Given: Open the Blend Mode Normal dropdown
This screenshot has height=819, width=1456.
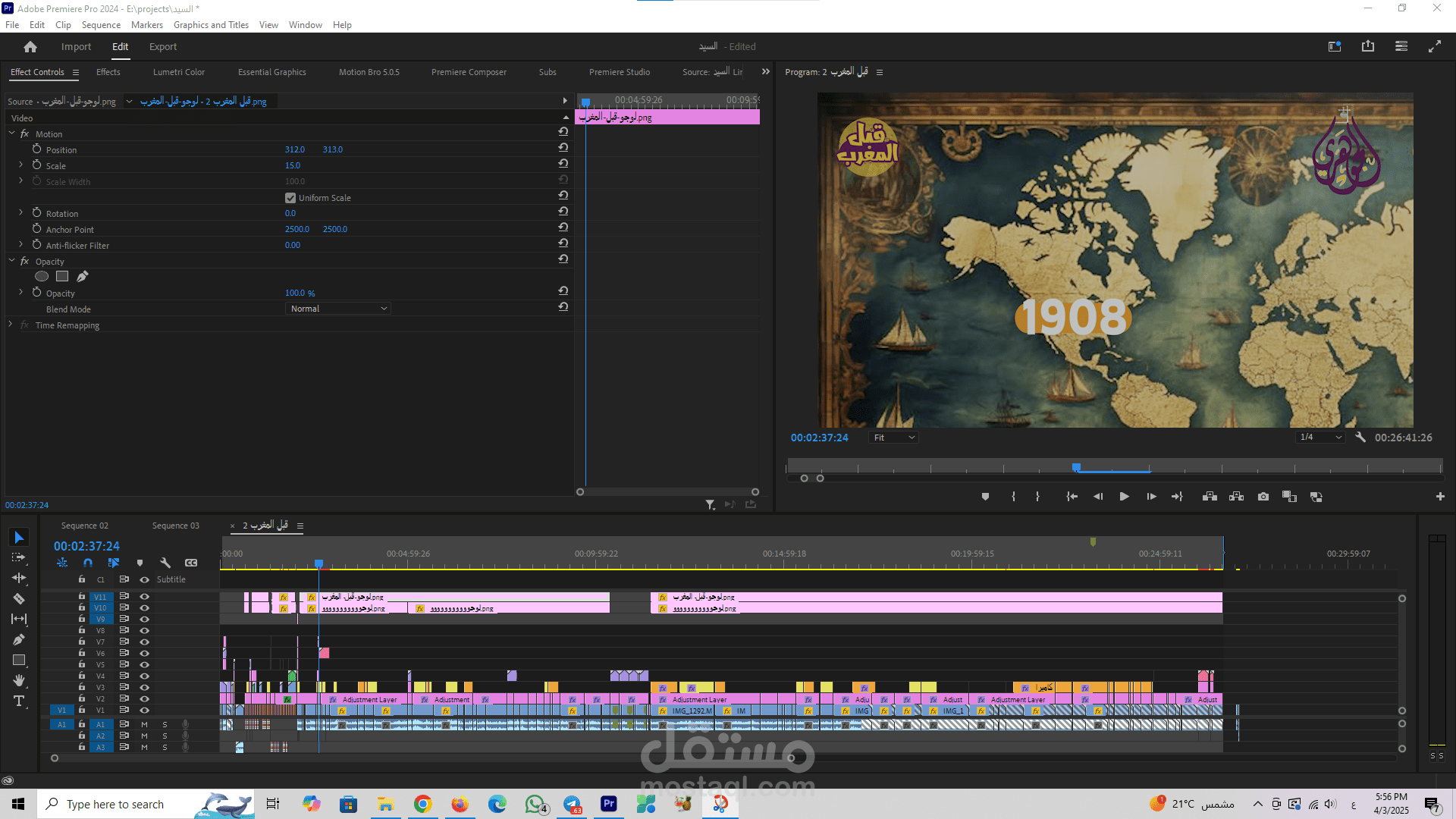Looking at the screenshot, I should [338, 309].
